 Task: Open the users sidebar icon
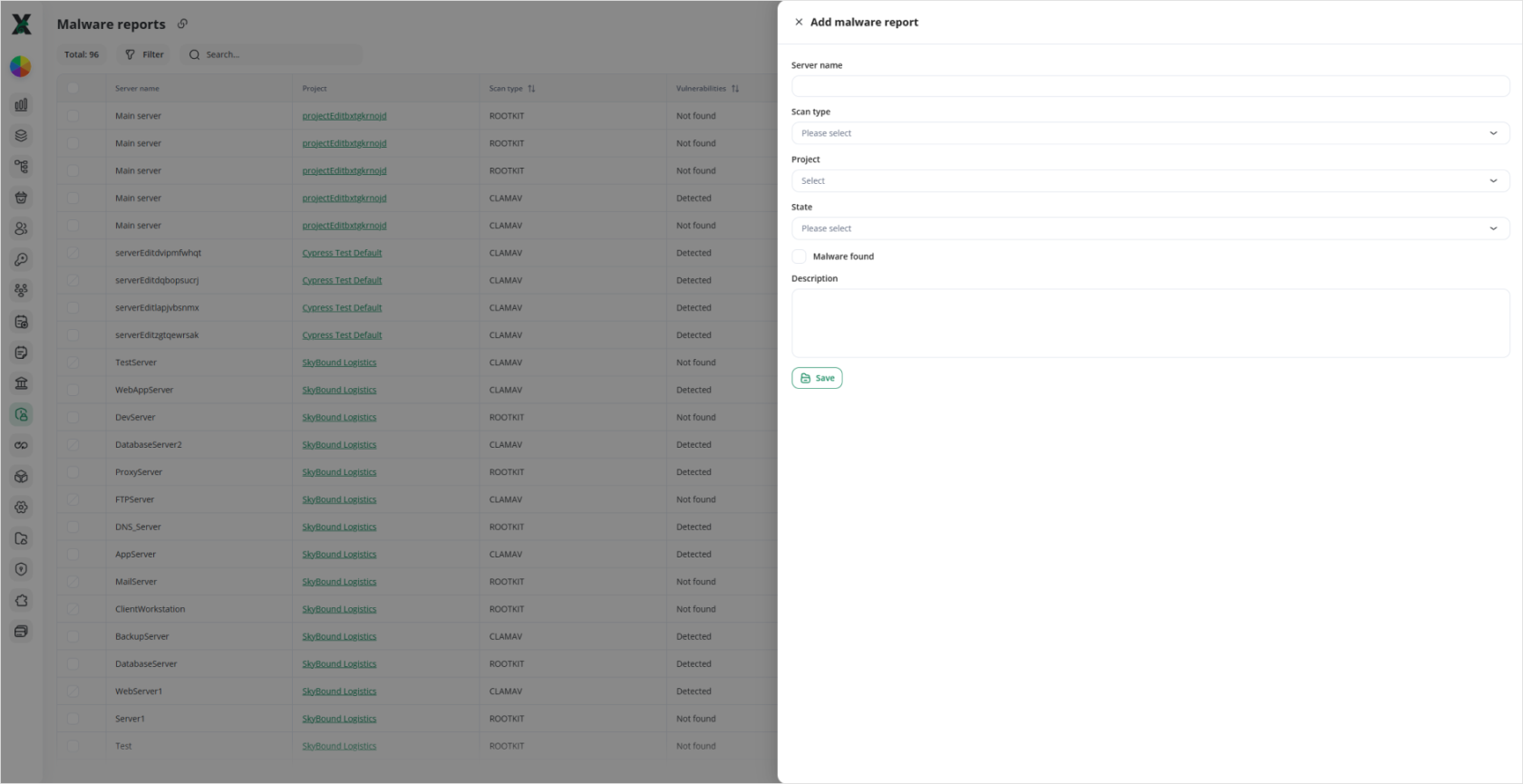click(21, 228)
